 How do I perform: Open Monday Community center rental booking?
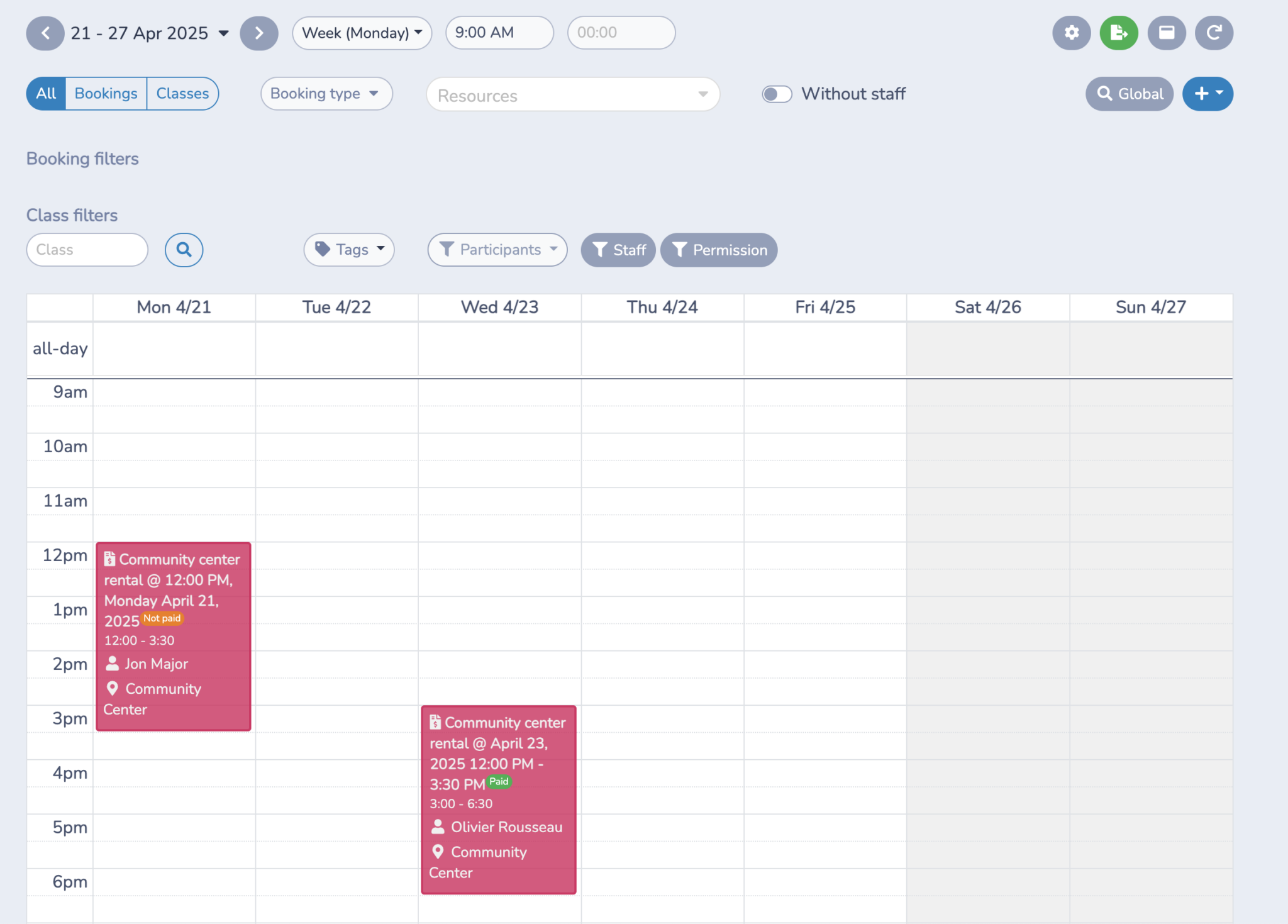coord(174,637)
